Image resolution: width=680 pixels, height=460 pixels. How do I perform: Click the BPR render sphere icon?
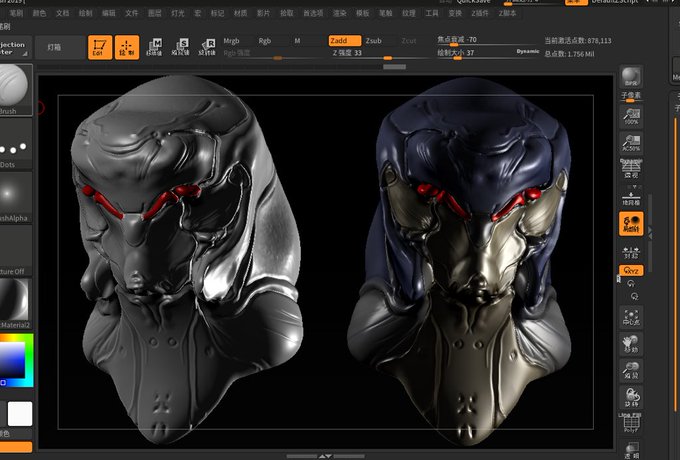[x=631, y=77]
